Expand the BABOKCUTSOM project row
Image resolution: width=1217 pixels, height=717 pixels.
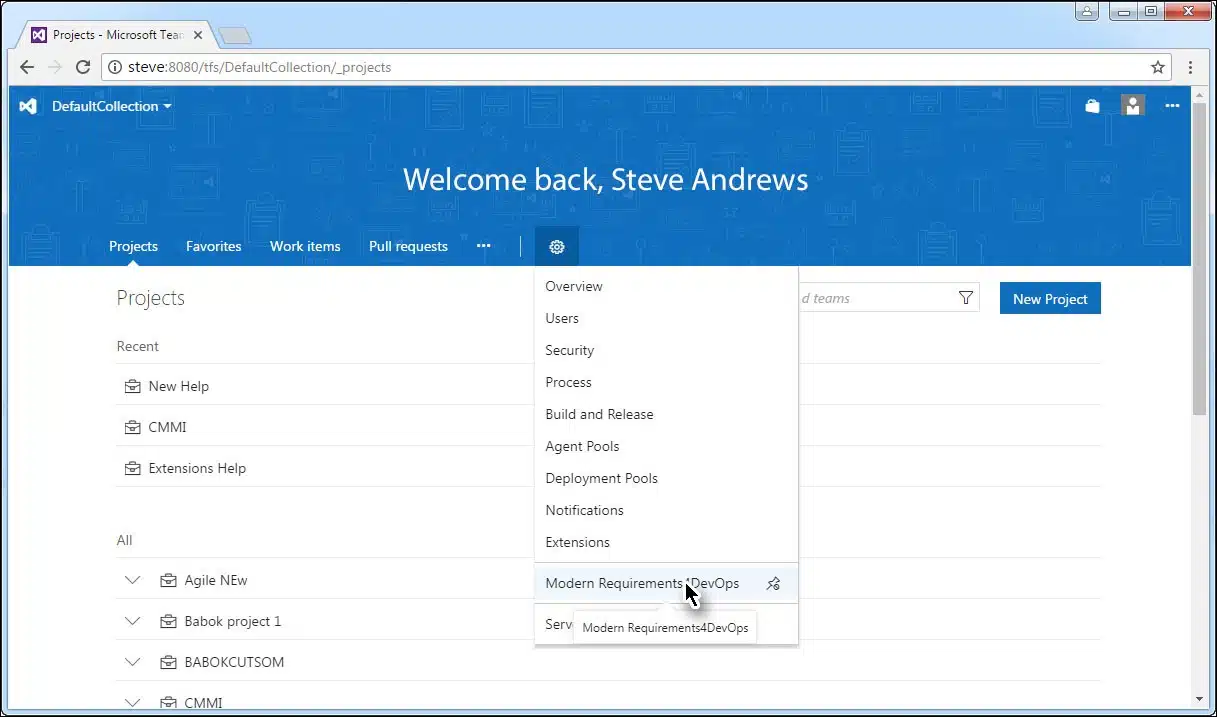point(133,662)
